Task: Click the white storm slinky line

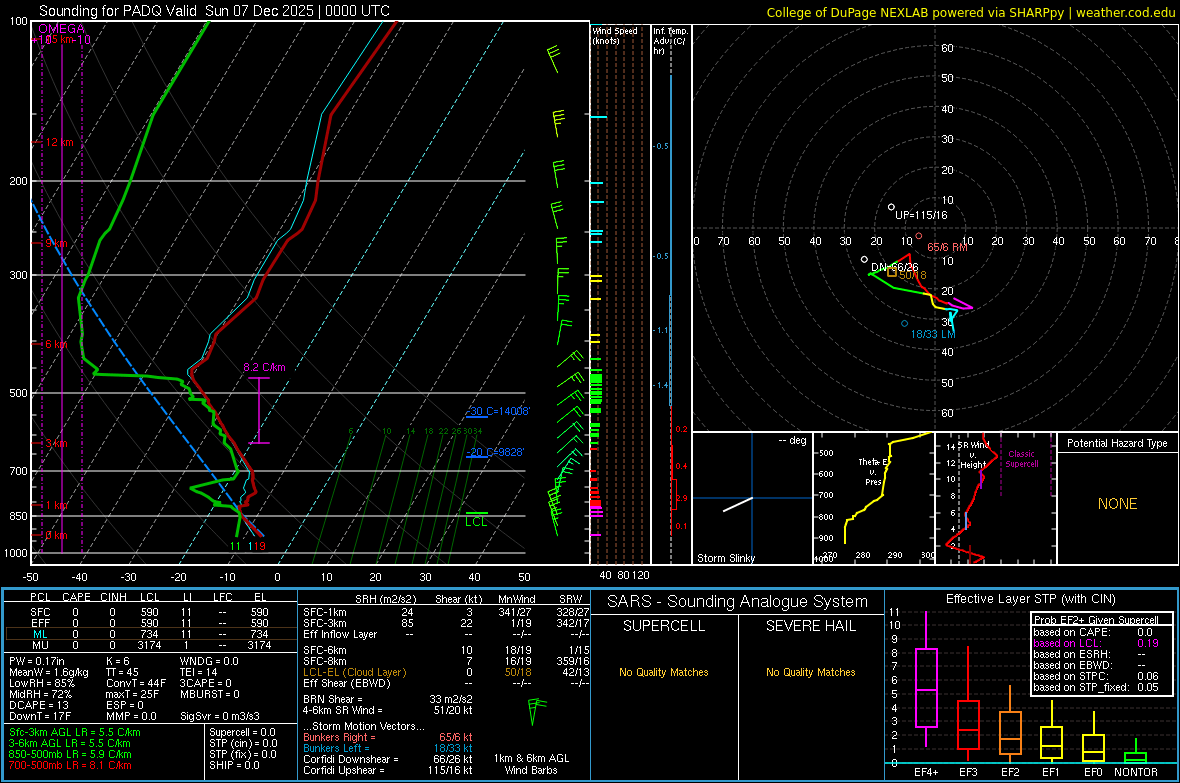Action: (x=738, y=504)
